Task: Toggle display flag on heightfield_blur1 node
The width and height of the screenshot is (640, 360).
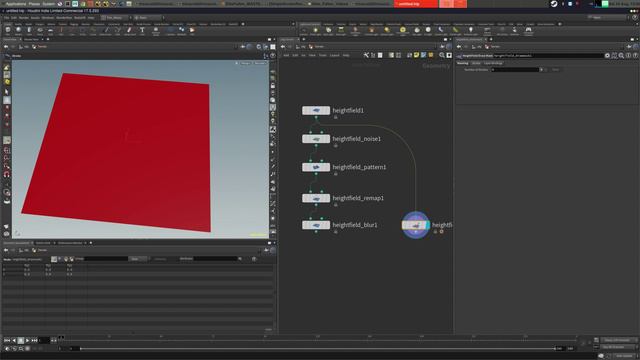Action: (x=327, y=225)
